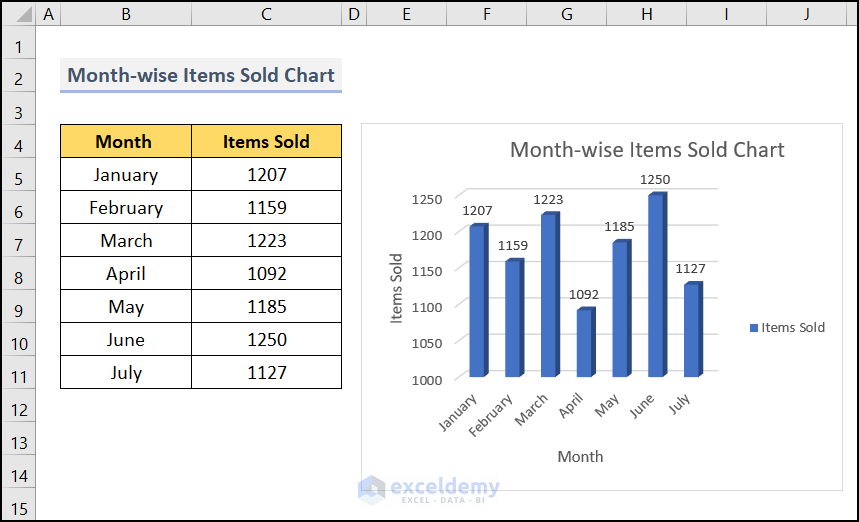Click the Exceldemy logo icon
Viewport: 859px width, 522px height.
372,489
